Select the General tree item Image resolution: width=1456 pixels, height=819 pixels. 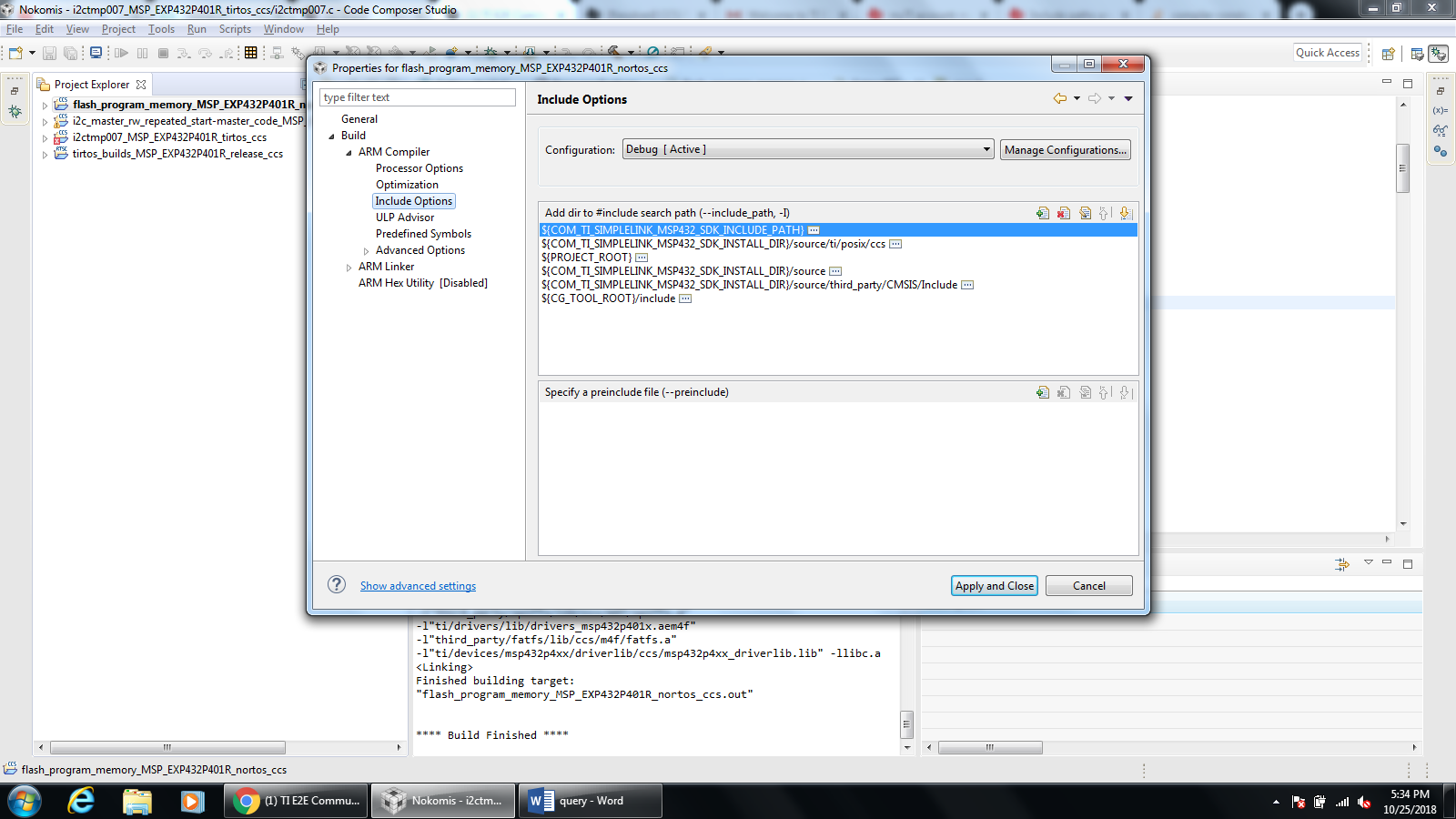(x=359, y=119)
